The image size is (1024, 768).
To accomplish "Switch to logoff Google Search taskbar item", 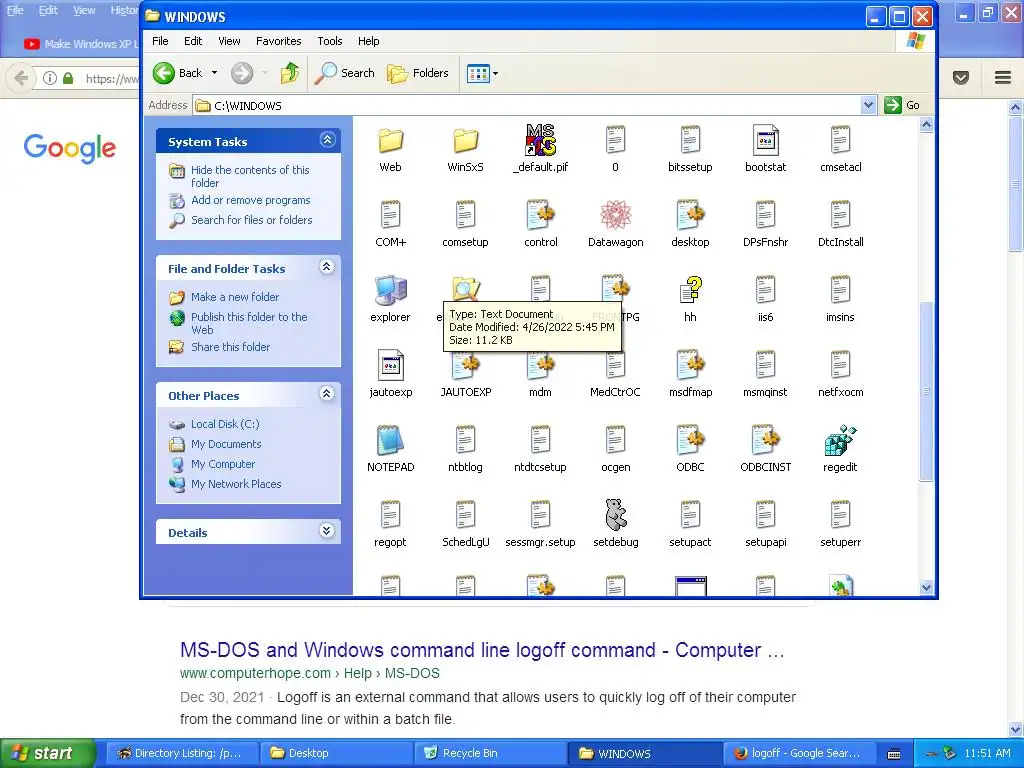I will point(798,754).
